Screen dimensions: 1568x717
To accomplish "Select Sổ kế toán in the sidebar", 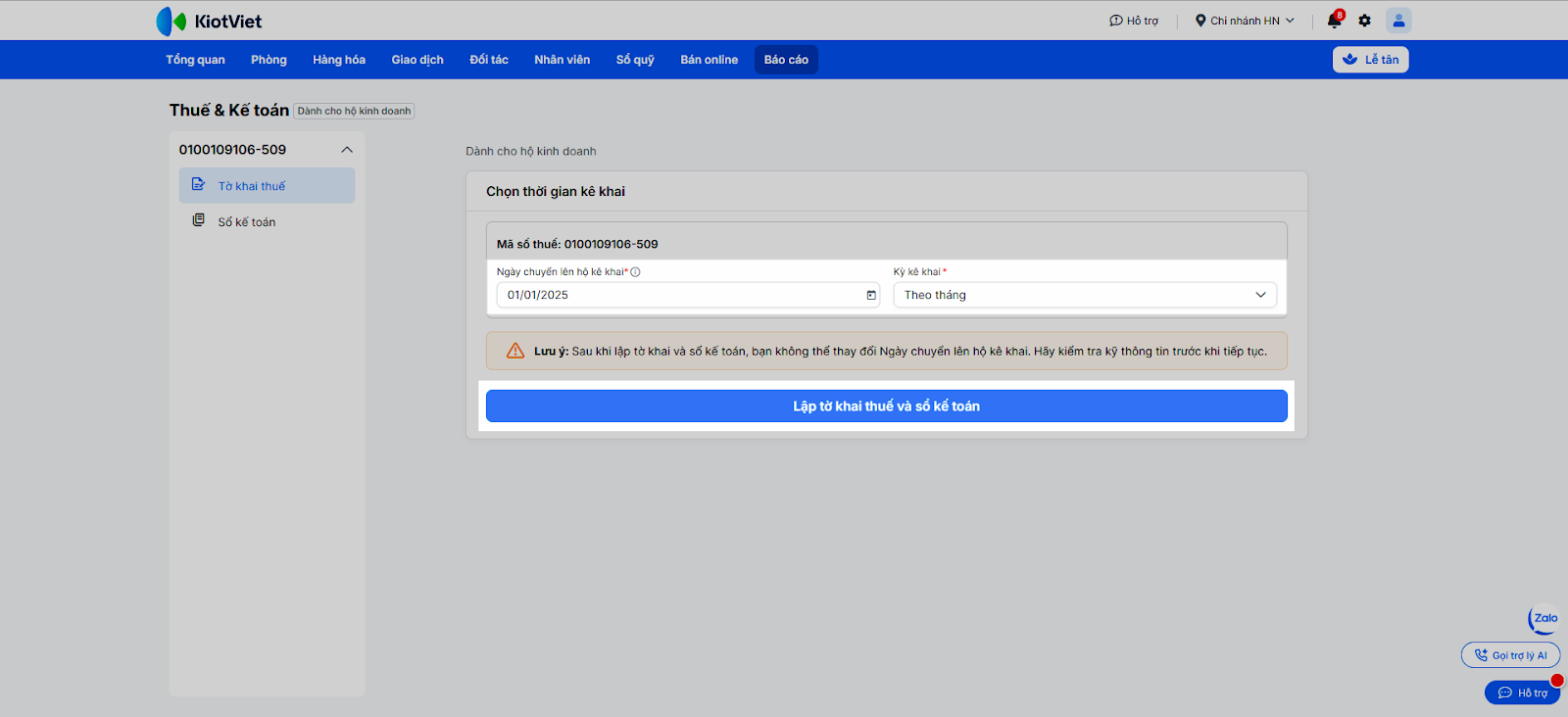I will click(x=267, y=221).
